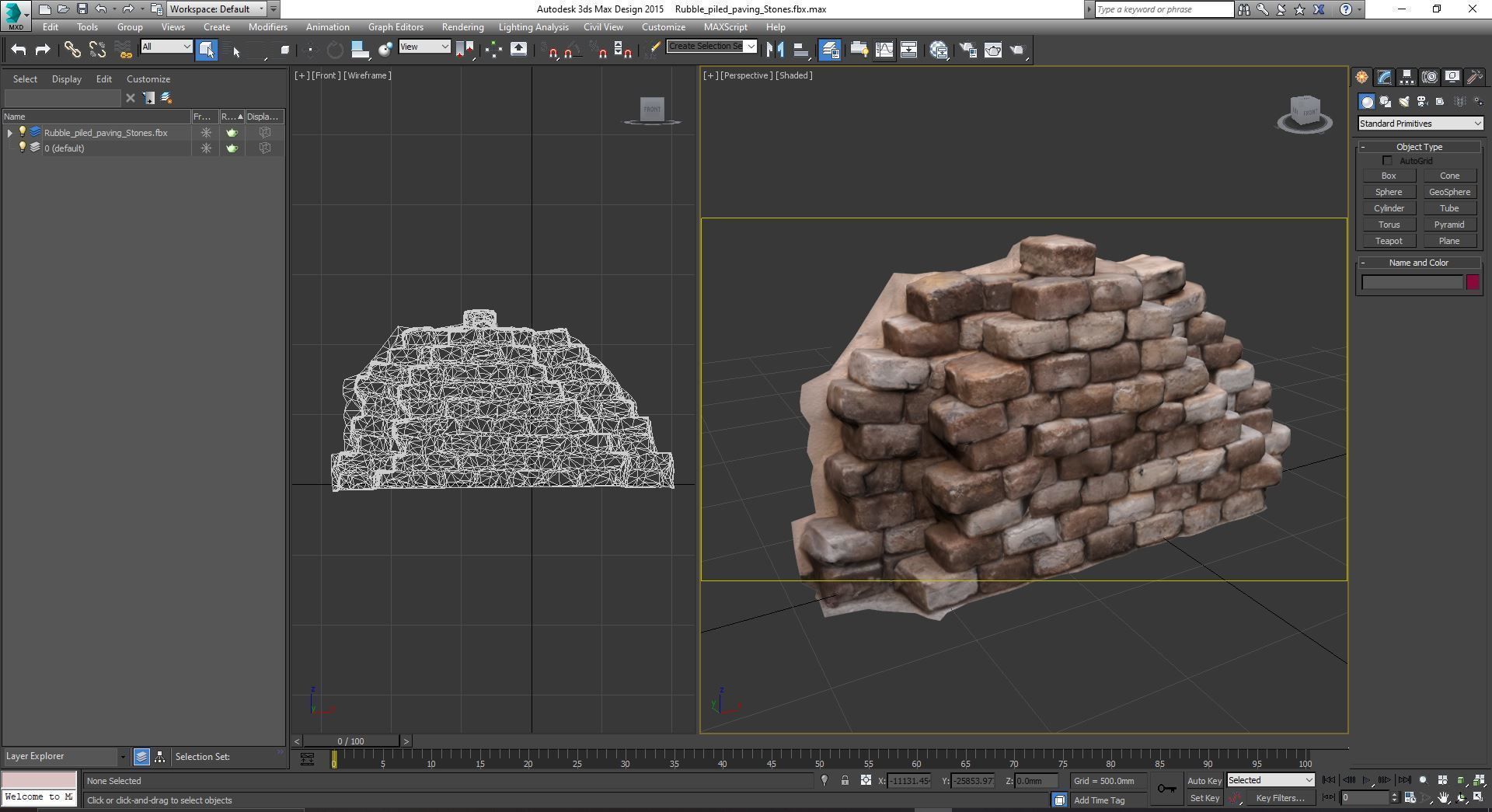
Task: Open the scene explorer Display menu
Action: point(67,79)
